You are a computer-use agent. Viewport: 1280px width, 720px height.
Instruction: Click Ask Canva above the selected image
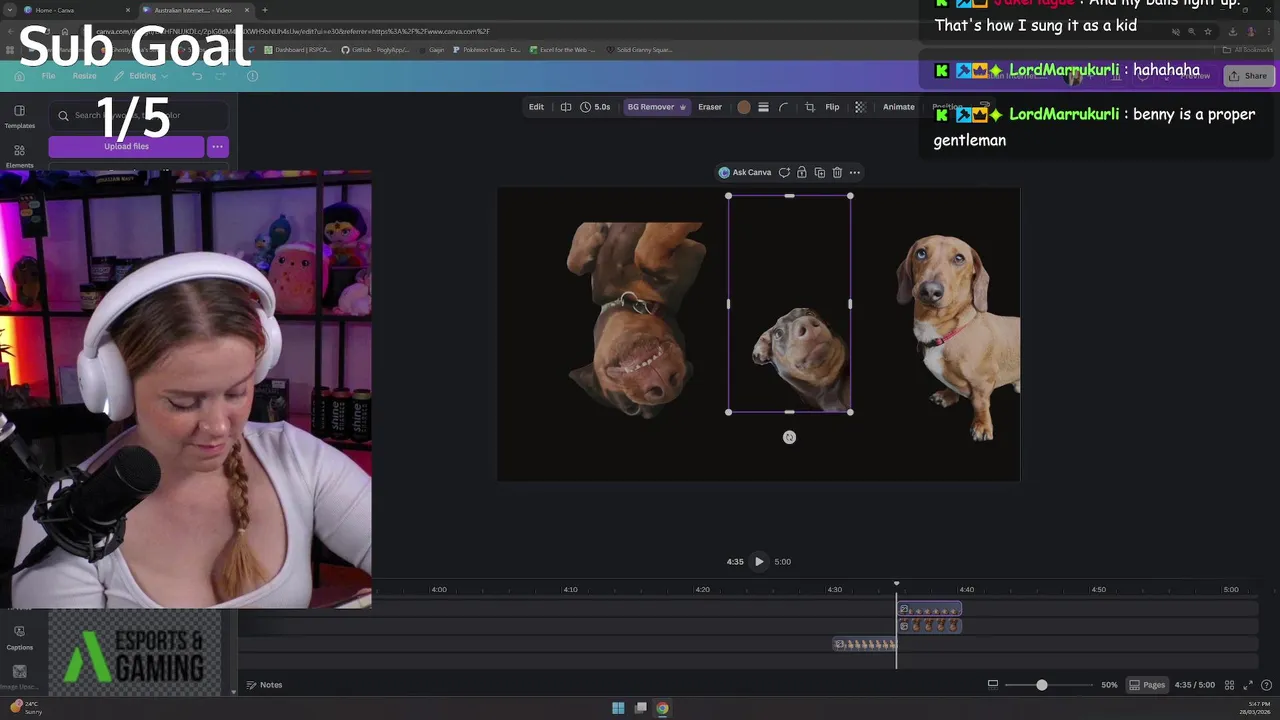(745, 172)
